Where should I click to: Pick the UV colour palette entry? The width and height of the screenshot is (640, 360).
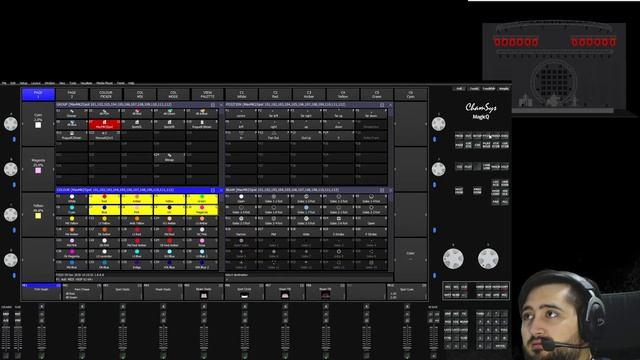tap(169, 210)
